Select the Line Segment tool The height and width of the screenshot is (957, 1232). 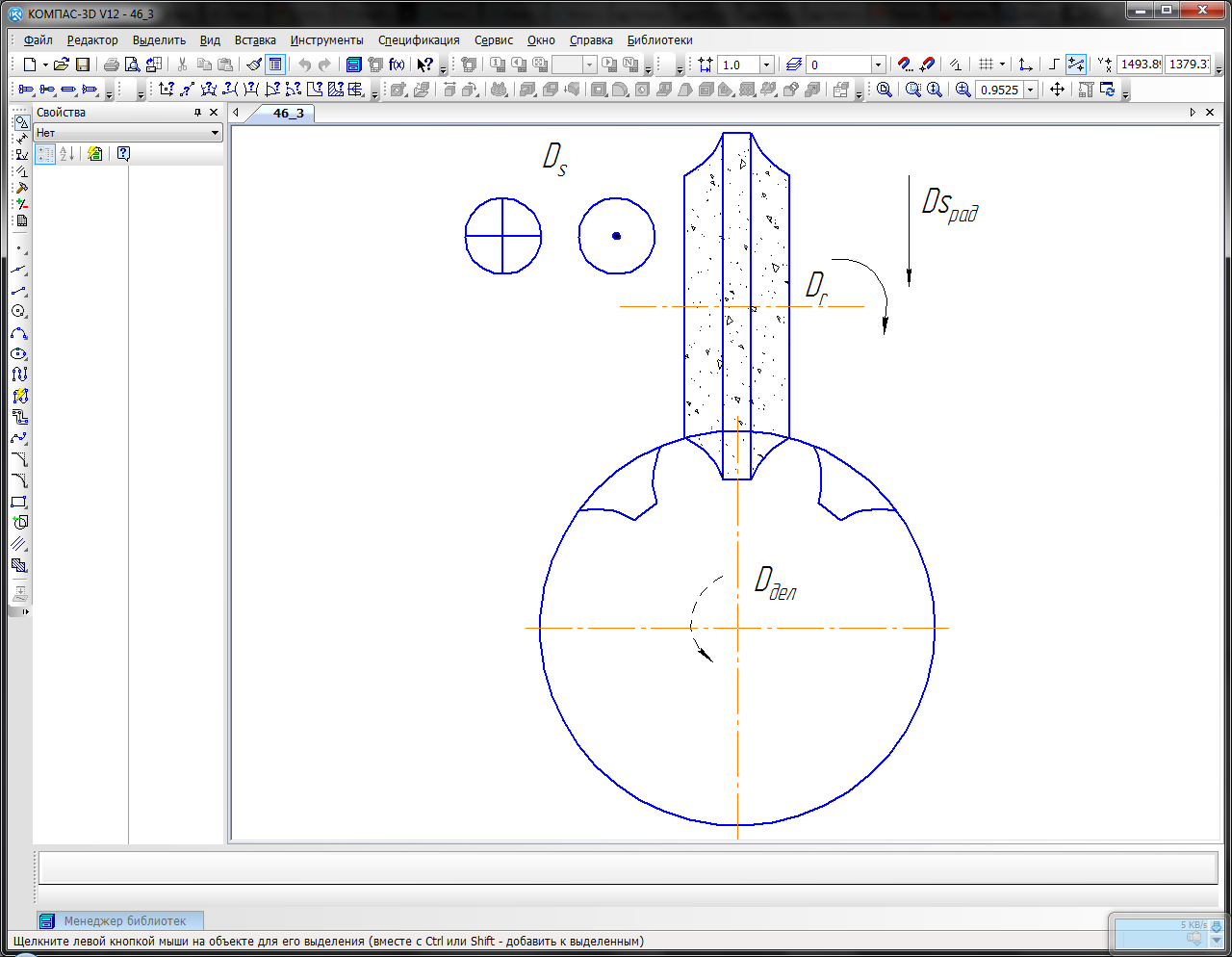tap(19, 291)
